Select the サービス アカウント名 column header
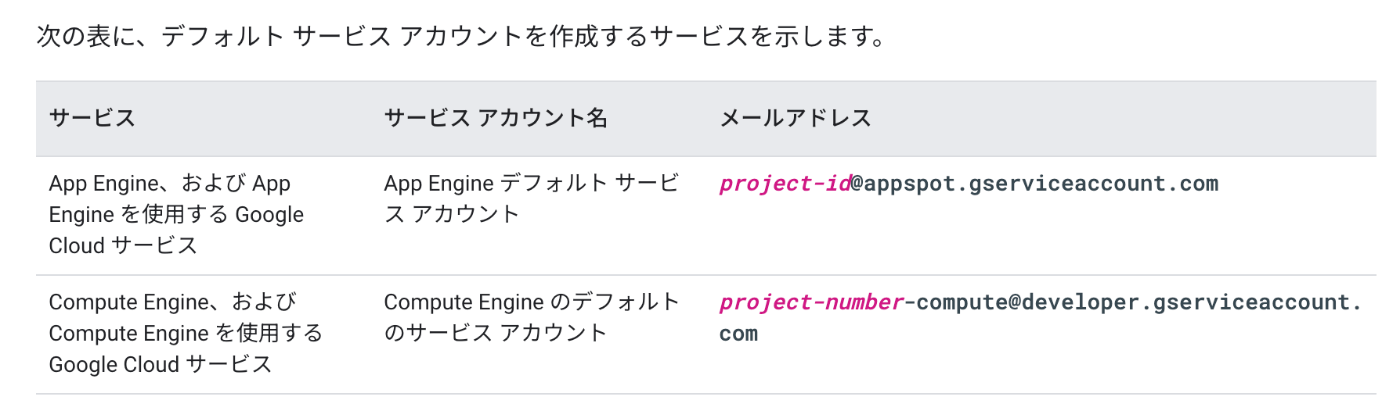The height and width of the screenshot is (411, 1400). (496, 118)
